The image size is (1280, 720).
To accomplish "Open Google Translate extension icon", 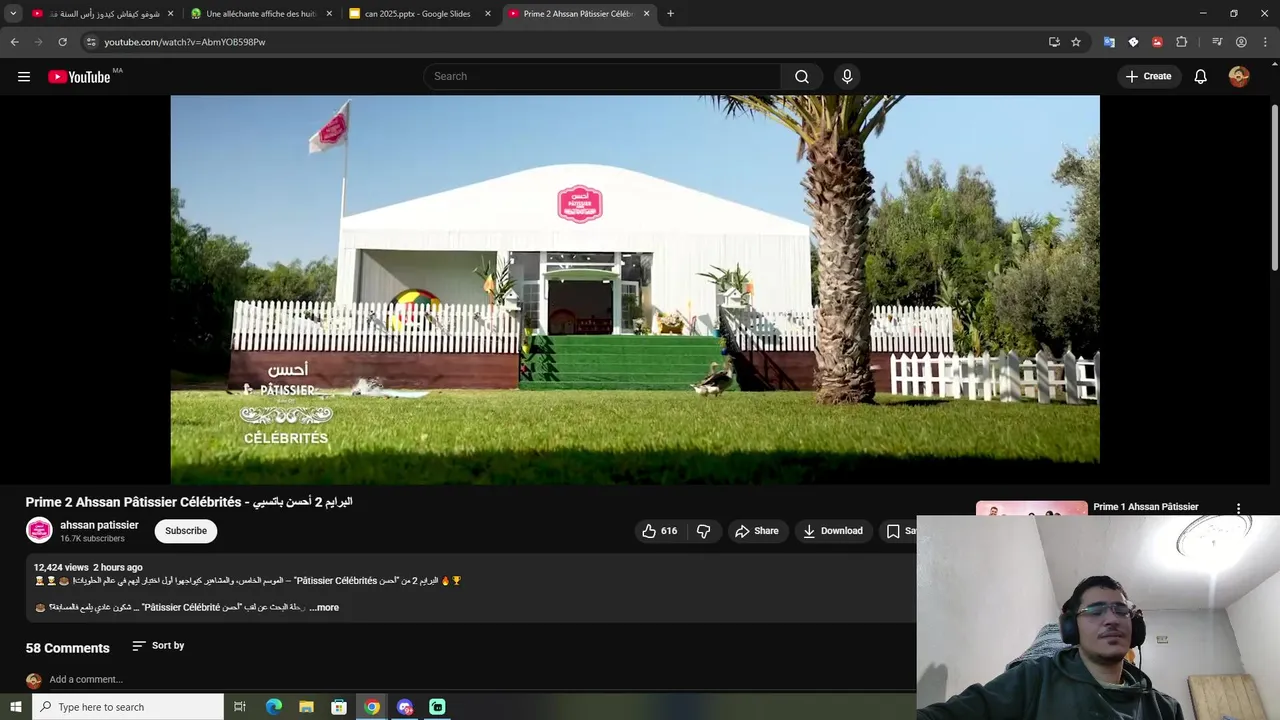I will click(x=1109, y=42).
